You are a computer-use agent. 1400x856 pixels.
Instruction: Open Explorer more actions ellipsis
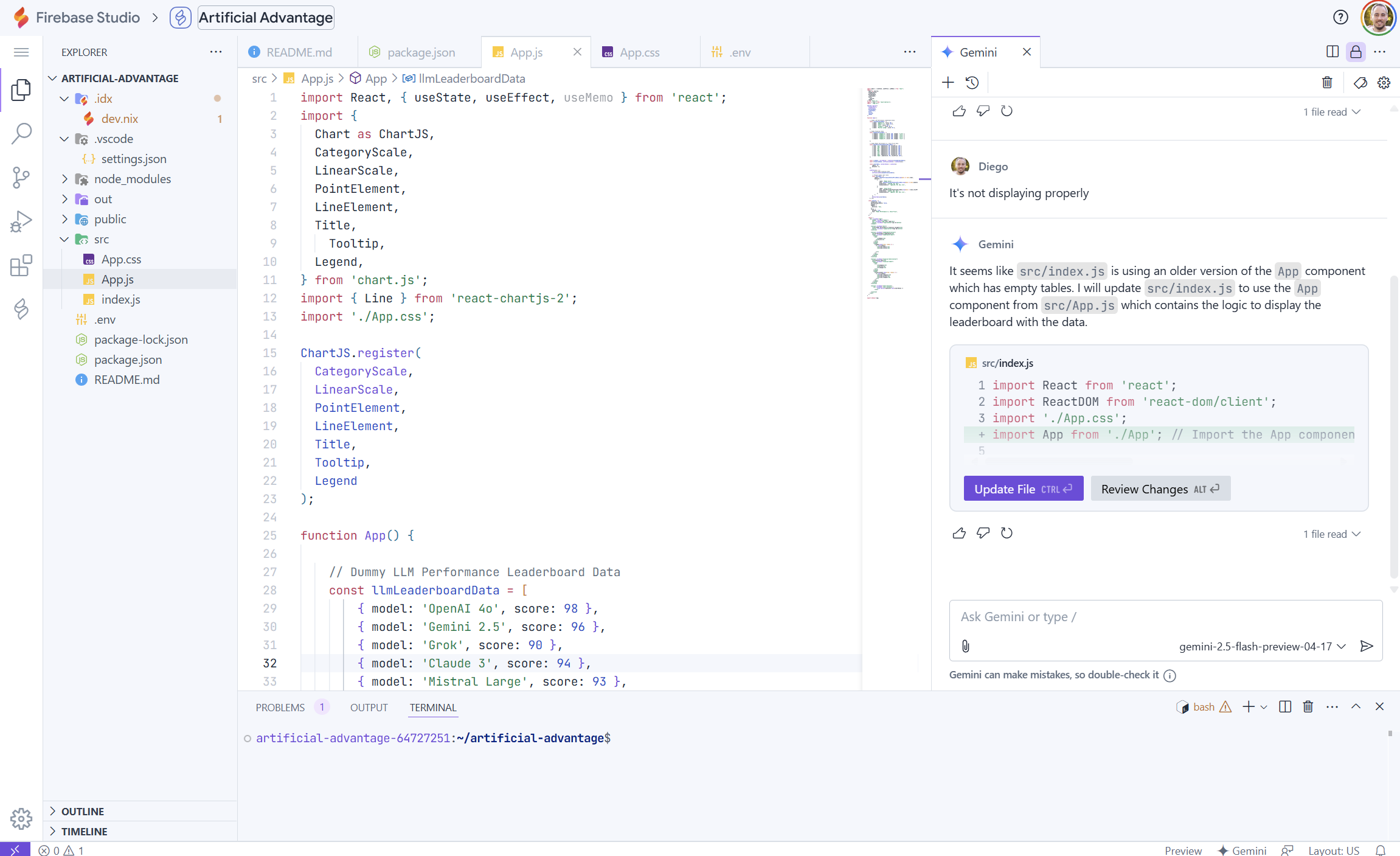216,52
